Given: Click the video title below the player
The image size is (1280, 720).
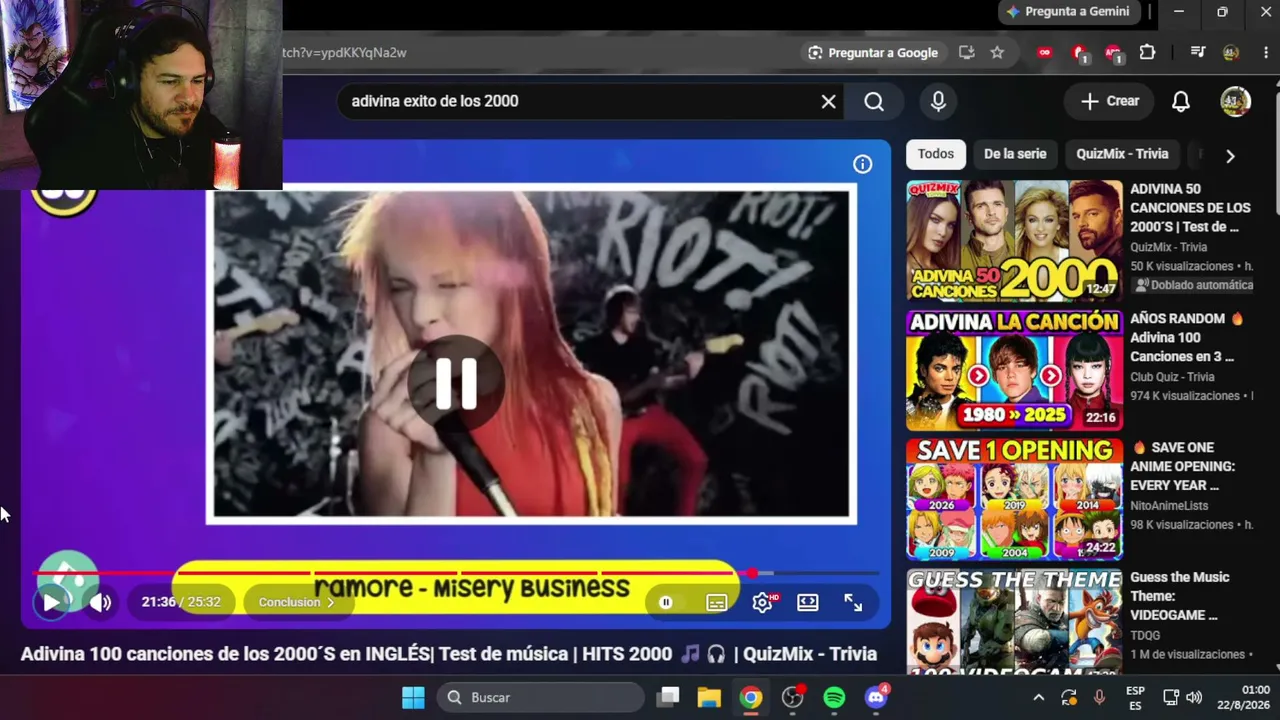Looking at the screenshot, I should pyautogui.click(x=449, y=654).
